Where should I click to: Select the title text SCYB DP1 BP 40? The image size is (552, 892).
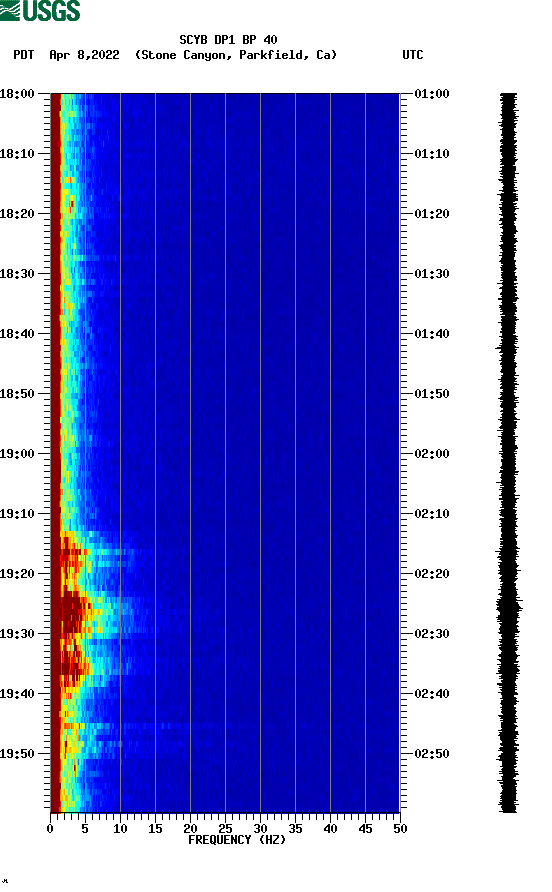(x=228, y=40)
